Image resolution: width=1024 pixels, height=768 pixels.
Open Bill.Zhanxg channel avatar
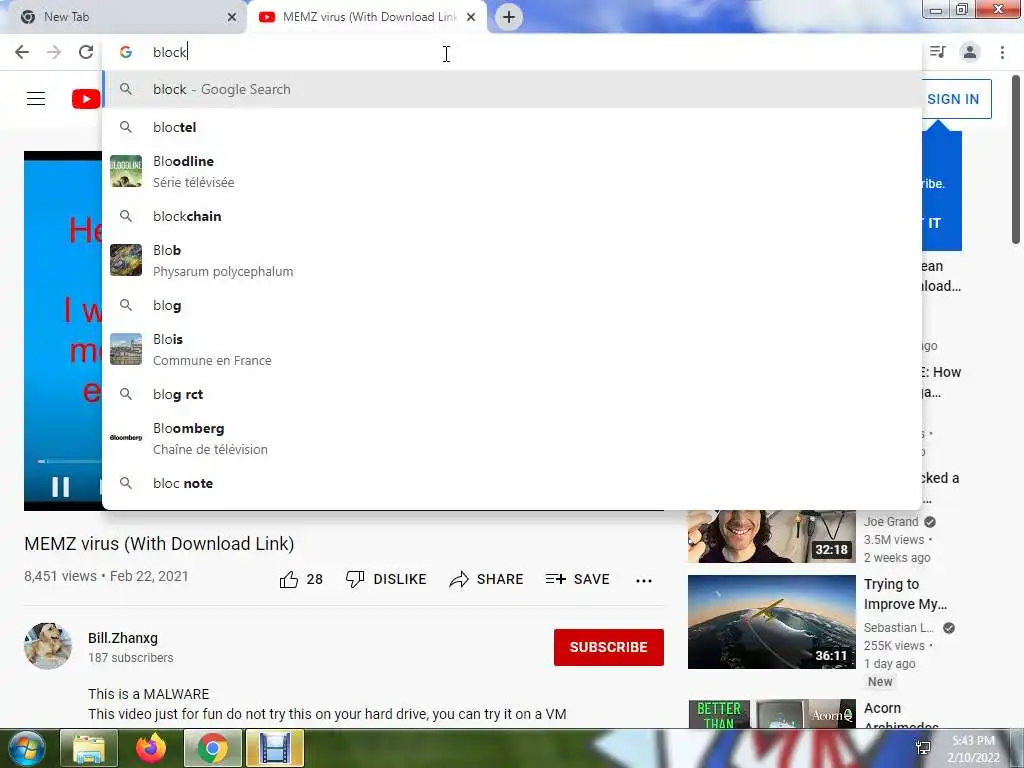[48, 646]
